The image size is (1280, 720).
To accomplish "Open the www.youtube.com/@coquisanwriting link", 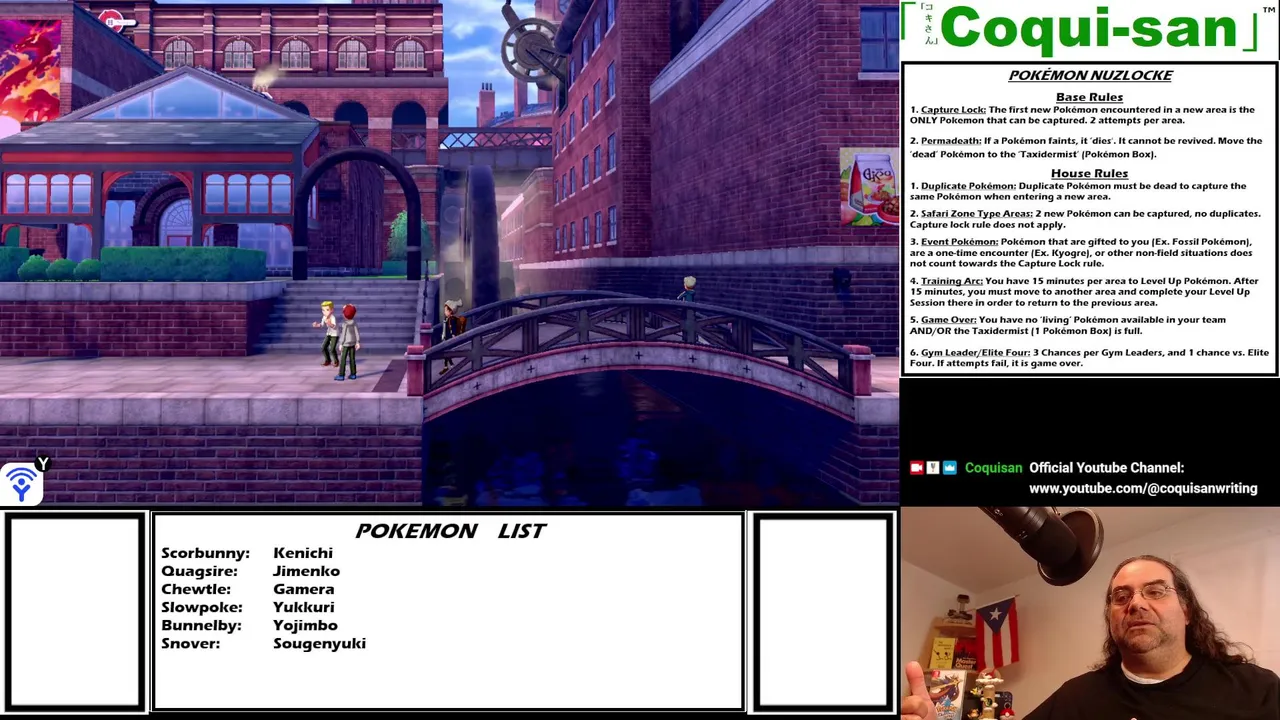I will [x=1143, y=488].
